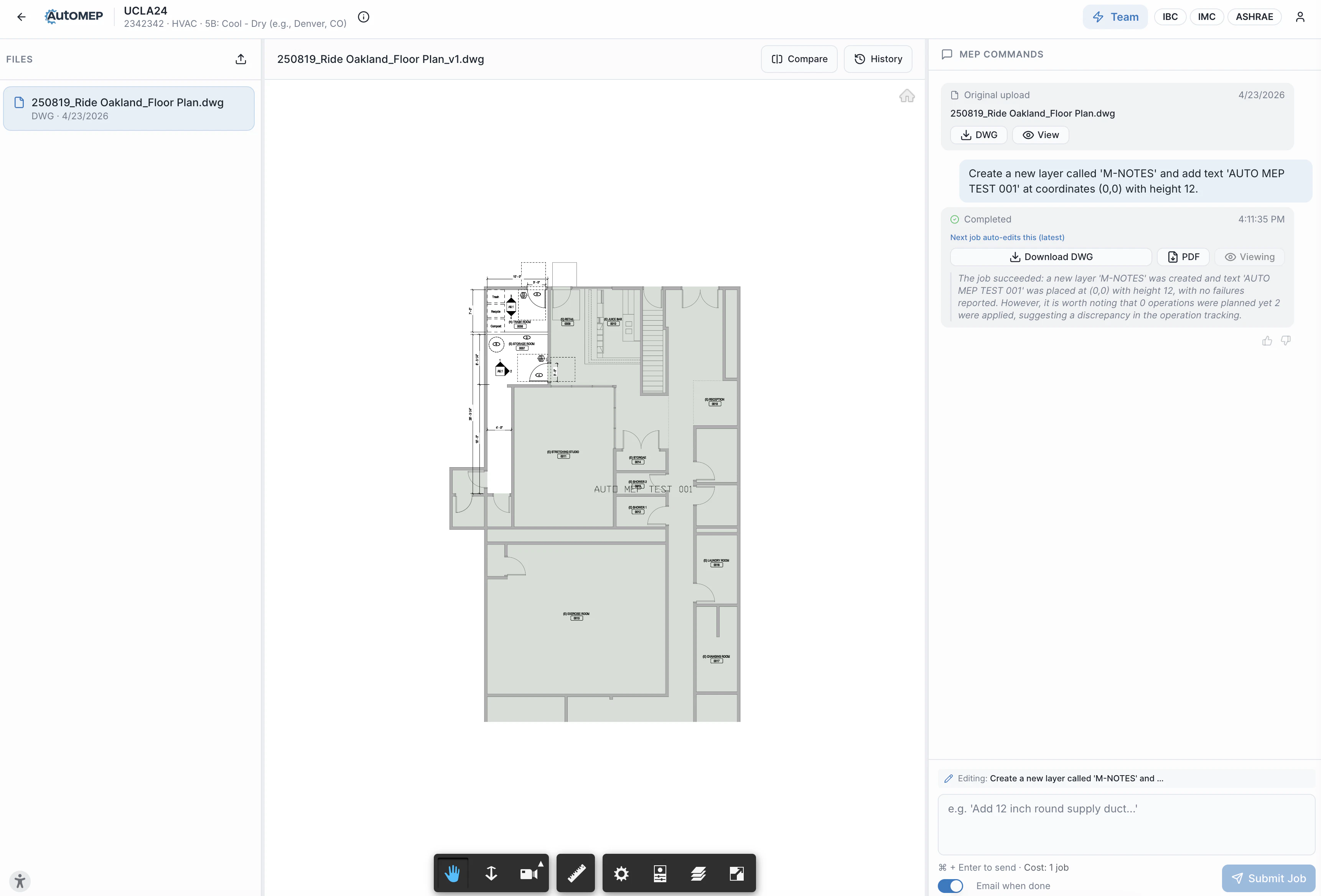Click the AutoMEP logo
The height and width of the screenshot is (896, 1321).
(x=74, y=16)
